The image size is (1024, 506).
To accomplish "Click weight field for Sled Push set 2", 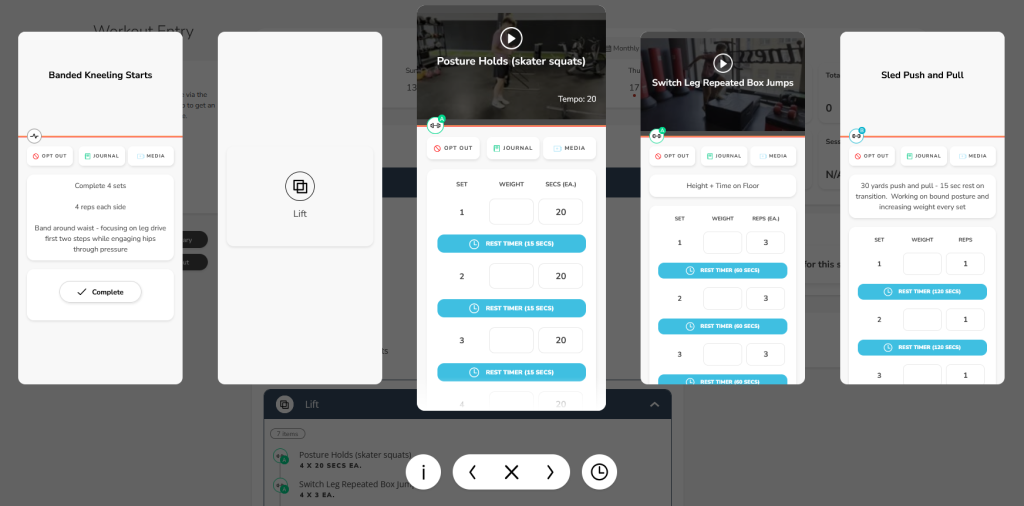I will pos(922,320).
